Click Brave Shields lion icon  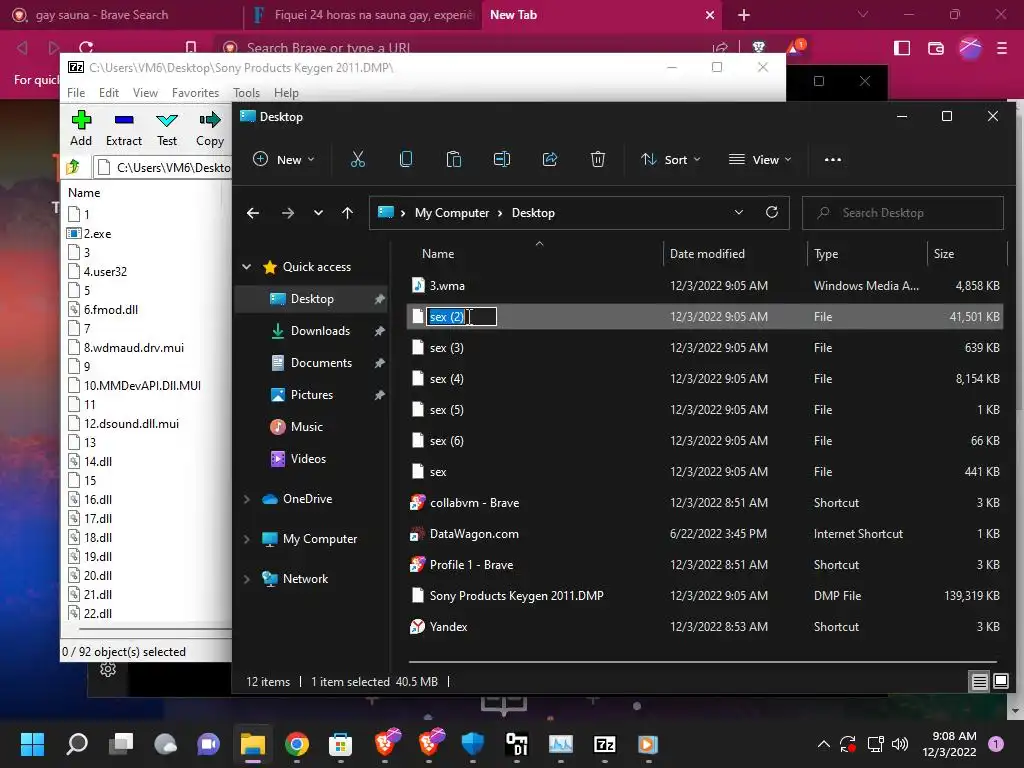coord(759,47)
